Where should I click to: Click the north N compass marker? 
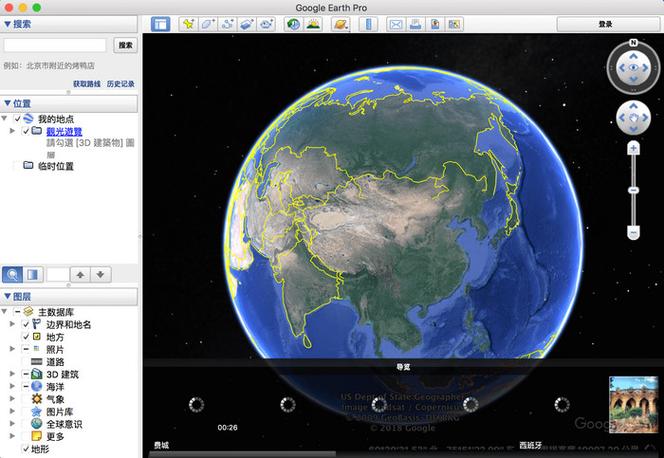633,42
